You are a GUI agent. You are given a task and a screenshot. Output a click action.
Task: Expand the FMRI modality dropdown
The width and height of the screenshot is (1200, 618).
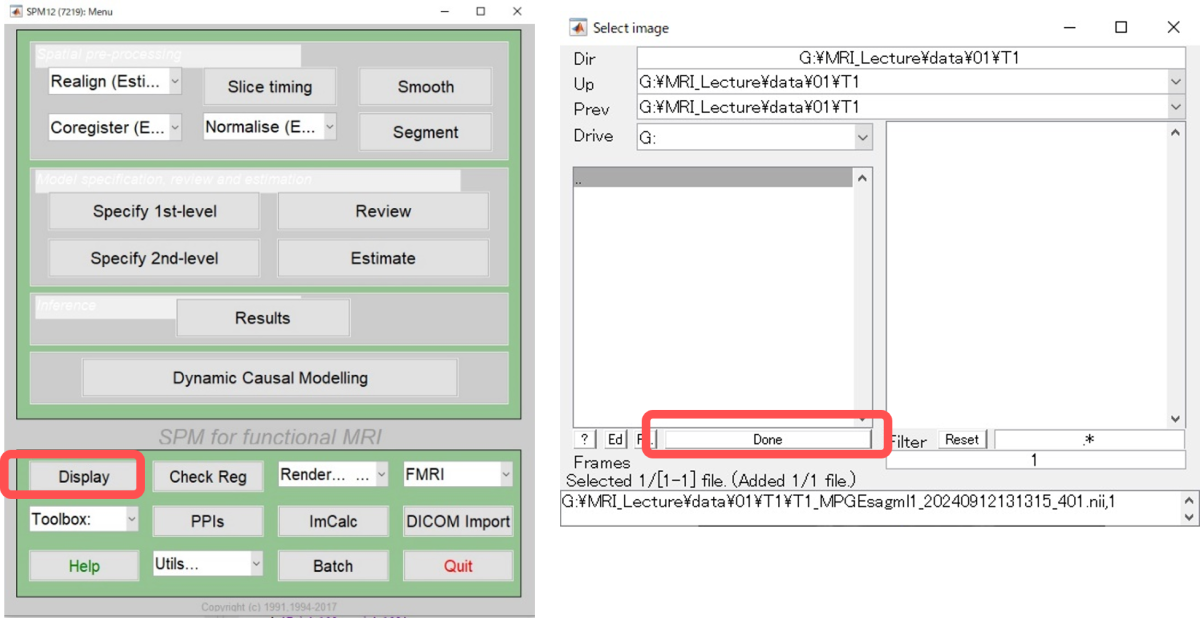click(x=457, y=474)
